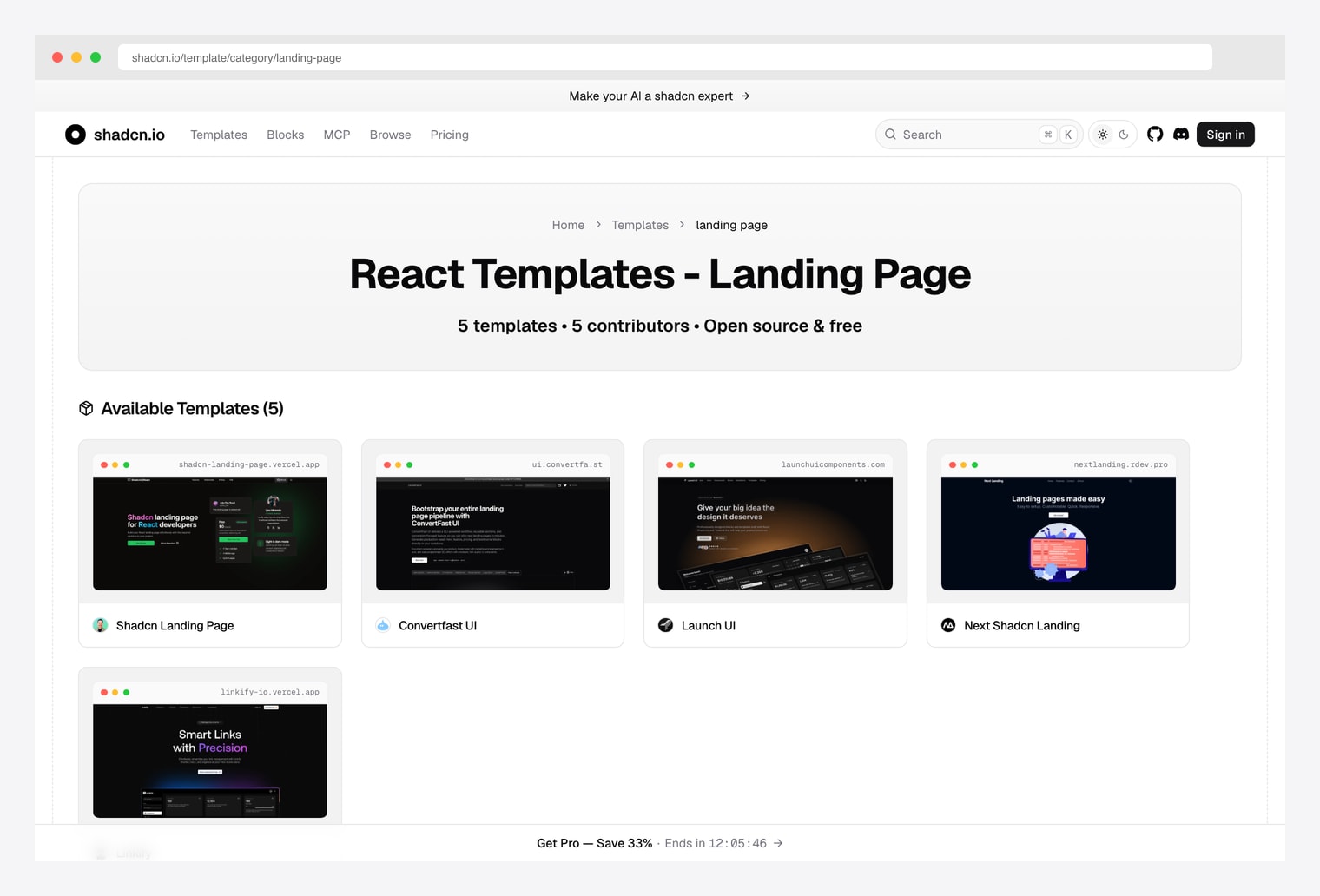The image size is (1320, 896).
Task: Click the yellow minimize window dot
Action: click(x=76, y=57)
